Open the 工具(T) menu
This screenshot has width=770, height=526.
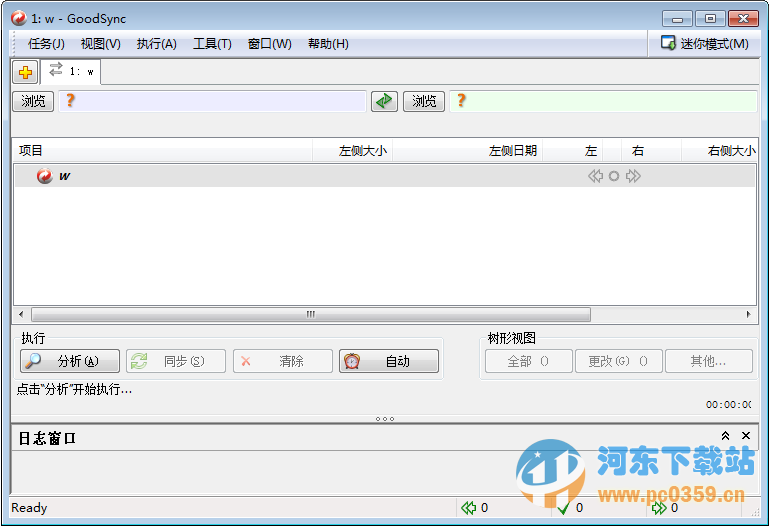(x=212, y=44)
